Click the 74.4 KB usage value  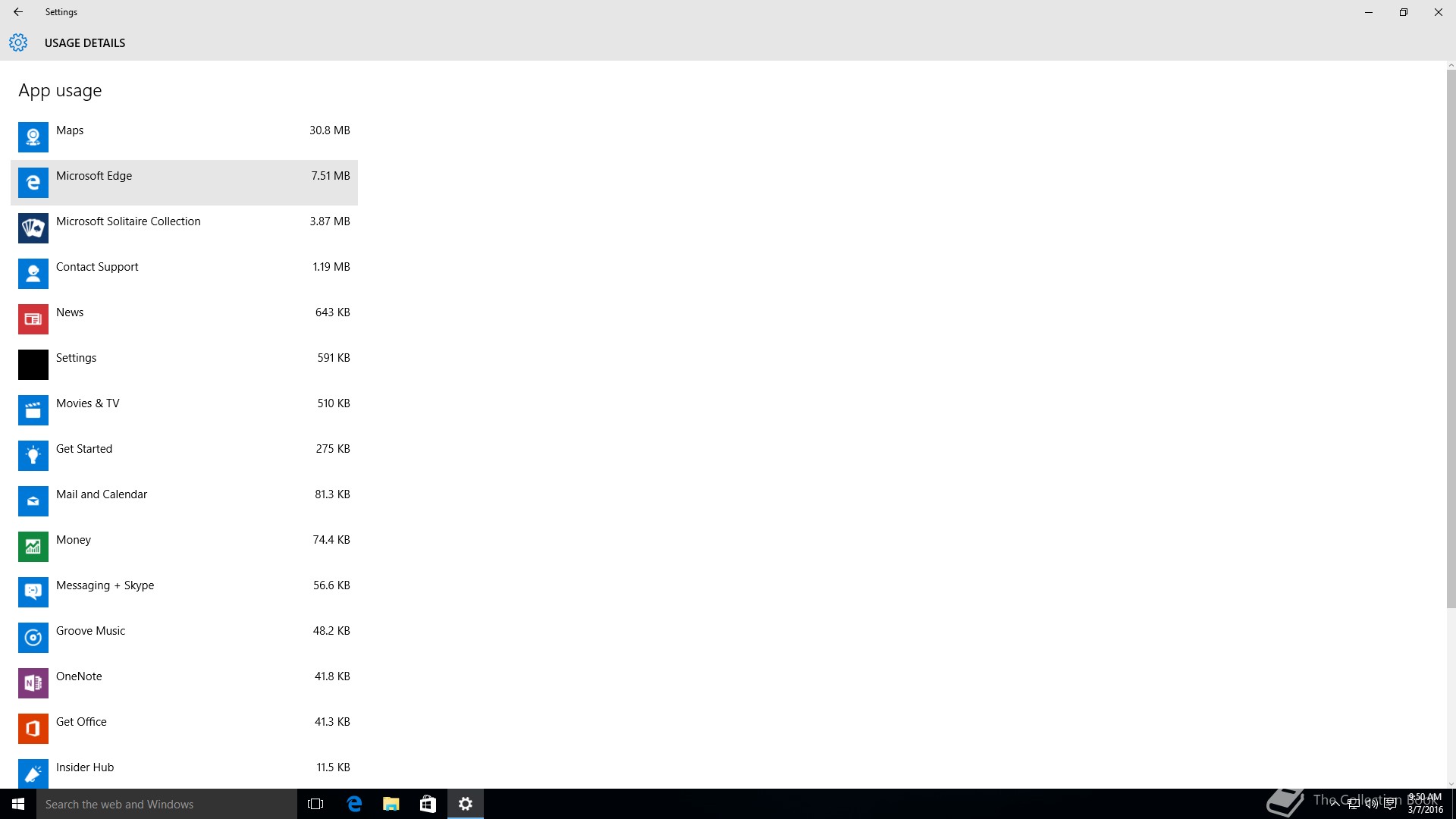[x=331, y=540]
